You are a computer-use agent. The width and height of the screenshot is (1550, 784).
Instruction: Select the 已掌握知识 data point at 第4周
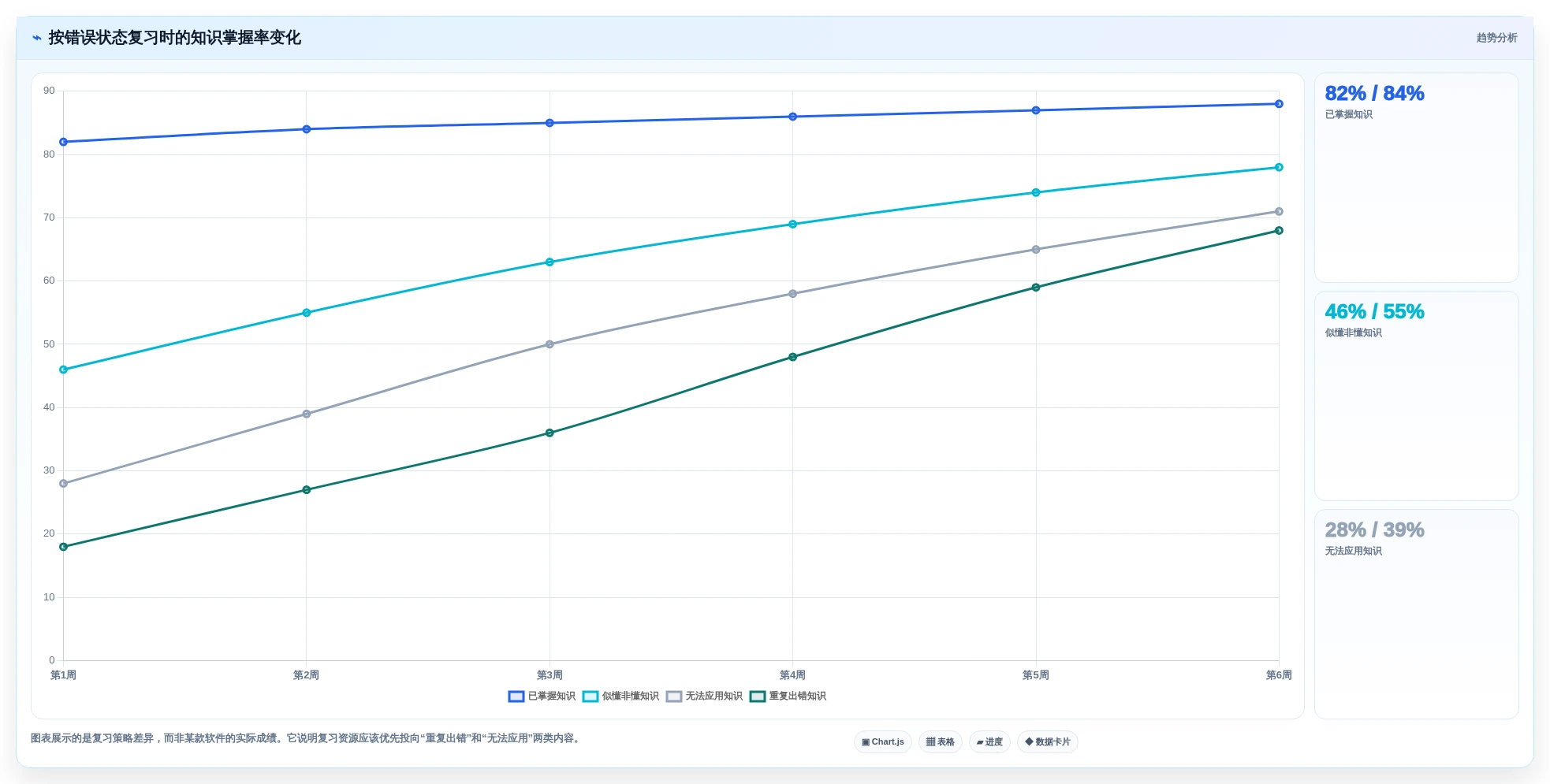[x=792, y=117]
